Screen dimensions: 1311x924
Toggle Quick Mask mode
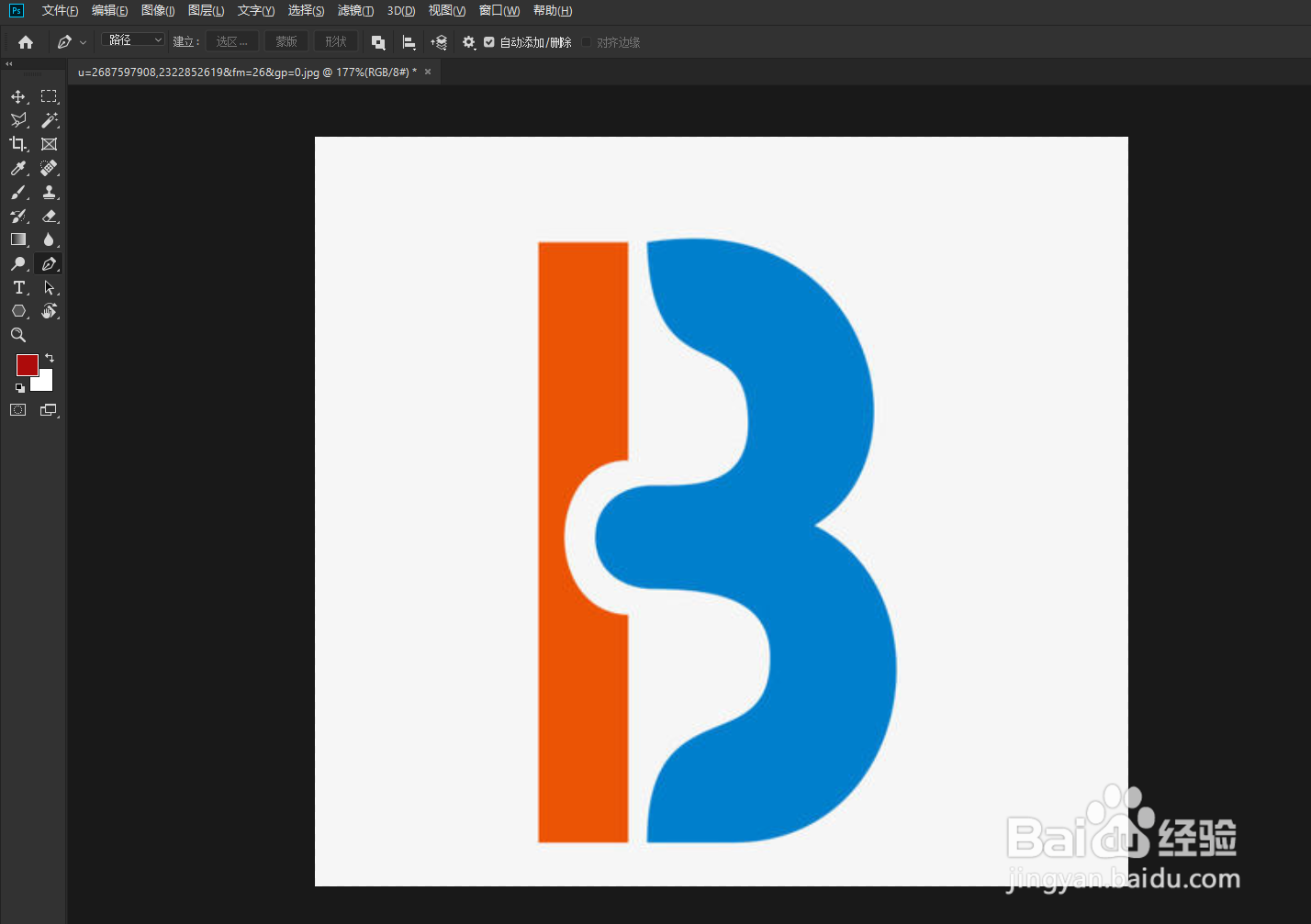(18, 410)
